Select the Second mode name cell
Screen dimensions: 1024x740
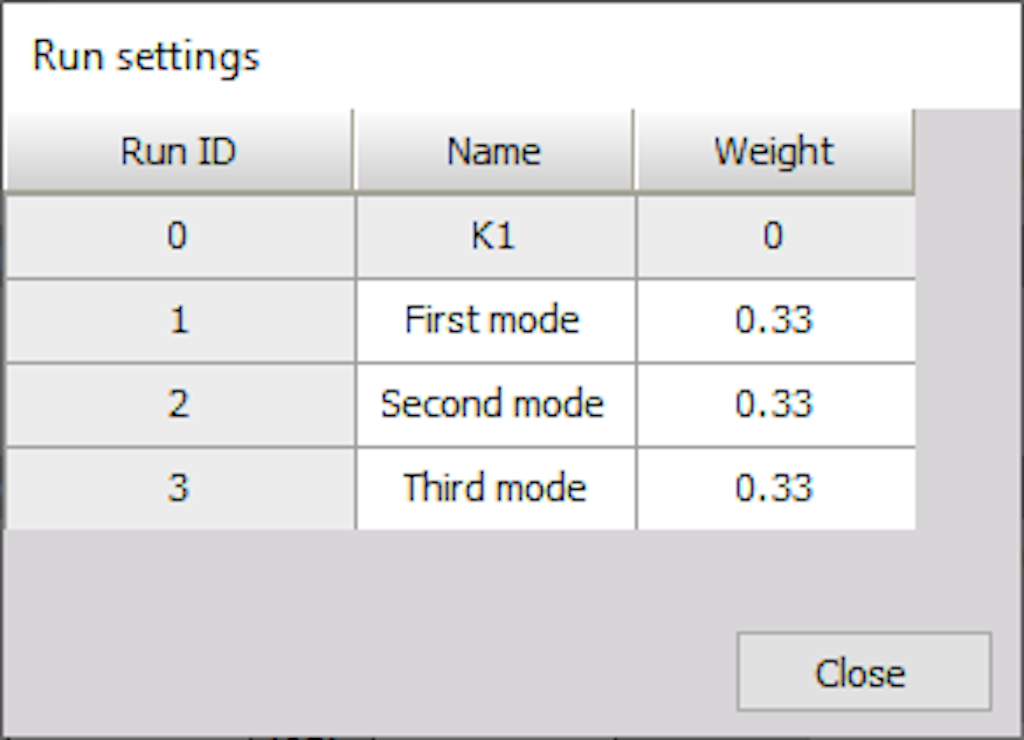click(496, 405)
